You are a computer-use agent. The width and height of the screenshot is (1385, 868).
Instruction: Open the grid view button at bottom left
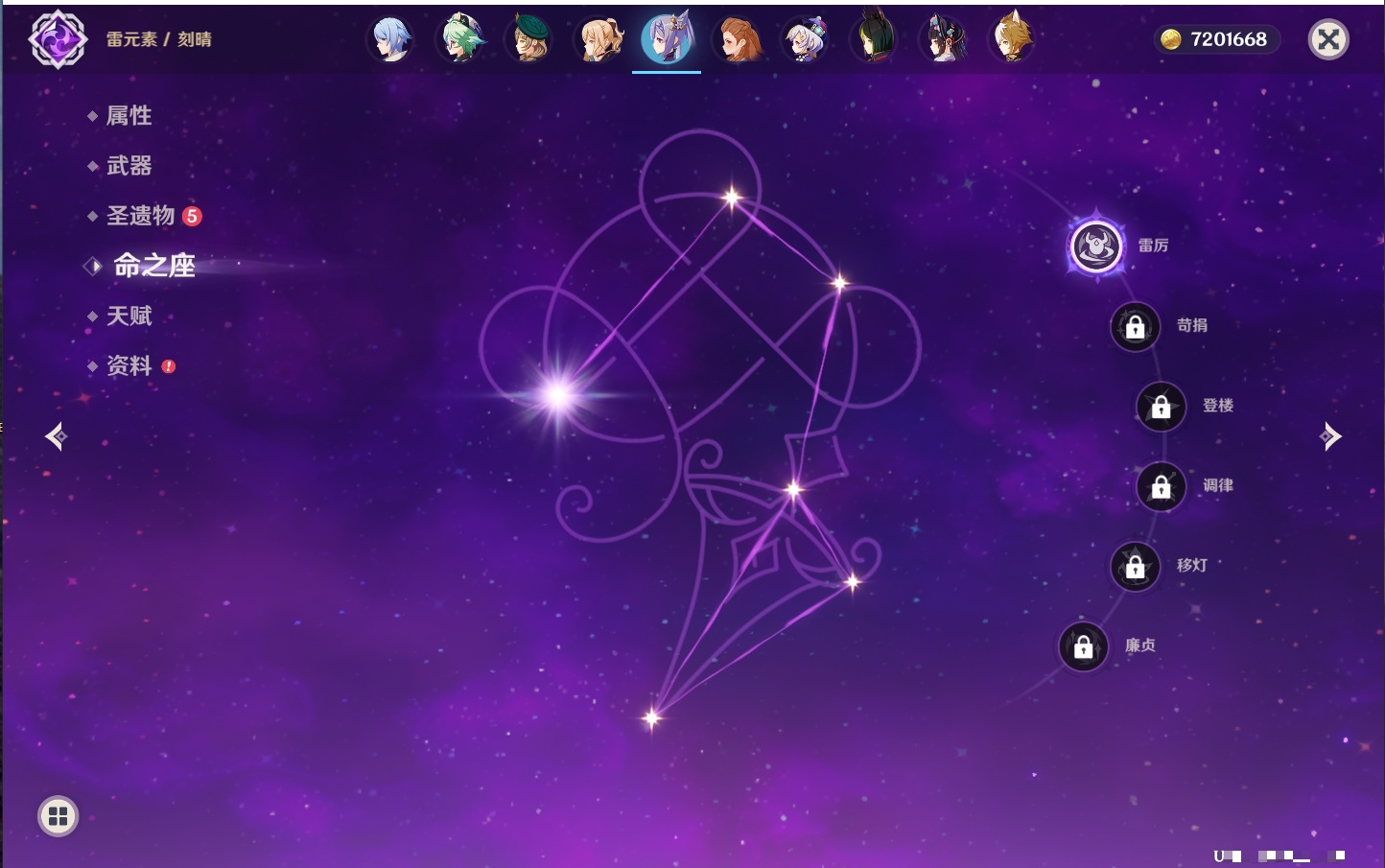pos(58,816)
